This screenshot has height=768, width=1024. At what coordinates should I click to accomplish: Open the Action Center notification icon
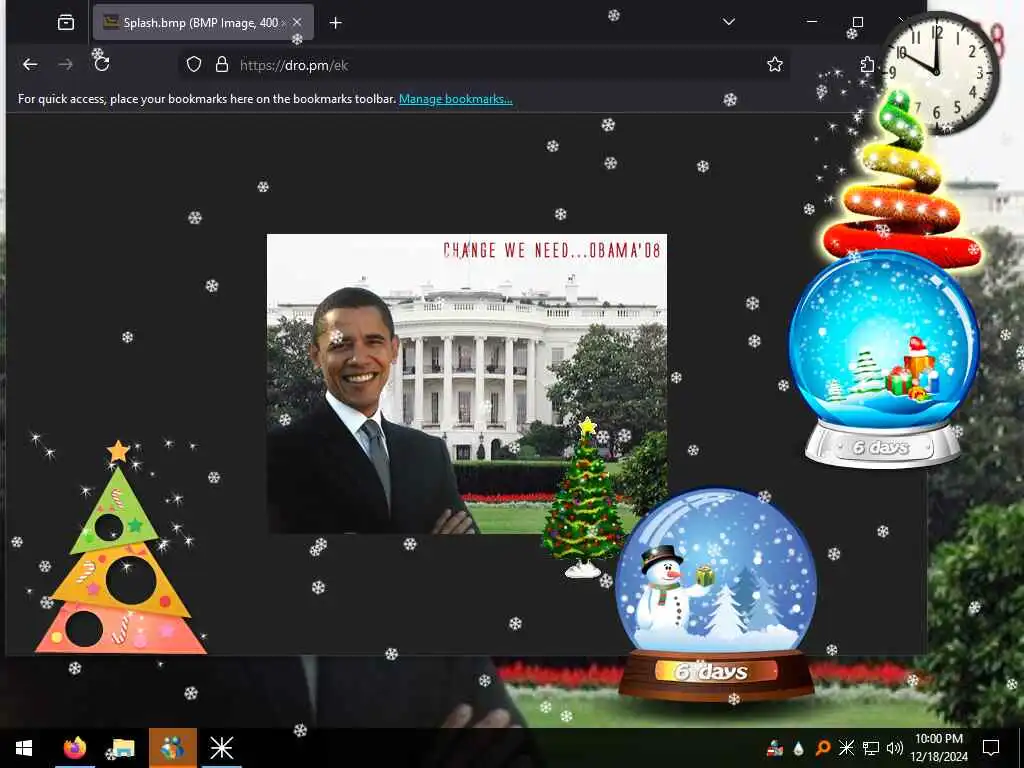tap(991, 748)
